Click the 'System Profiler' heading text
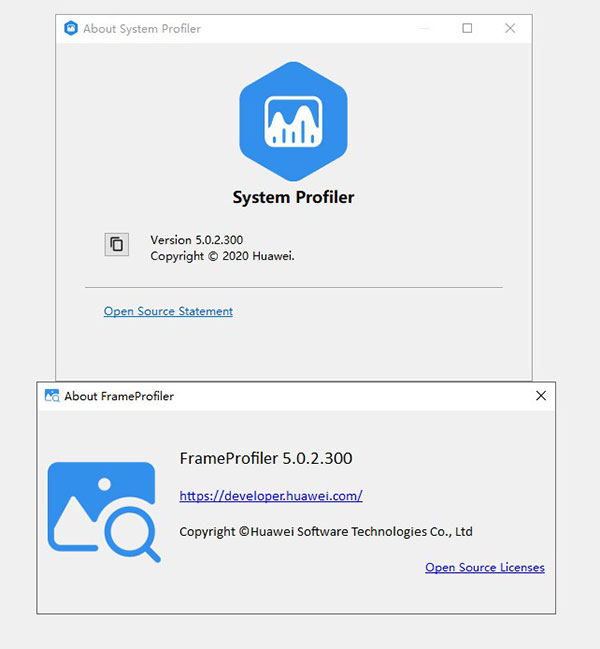Screen dimensions: 600x649 pos(293,197)
